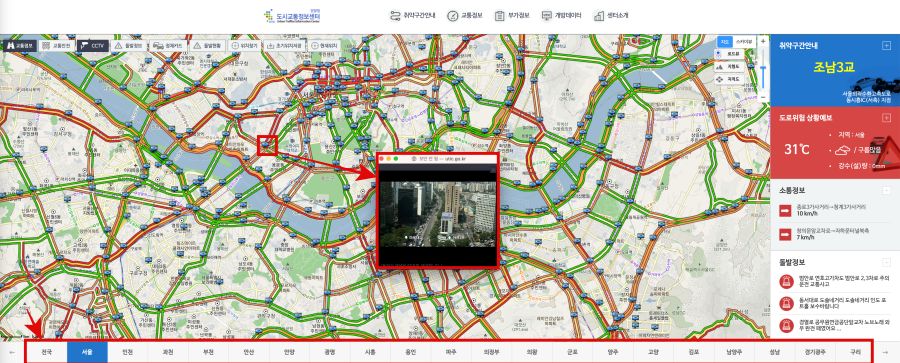
Task: Close the CCTV popup with red button
Action: (382, 159)
